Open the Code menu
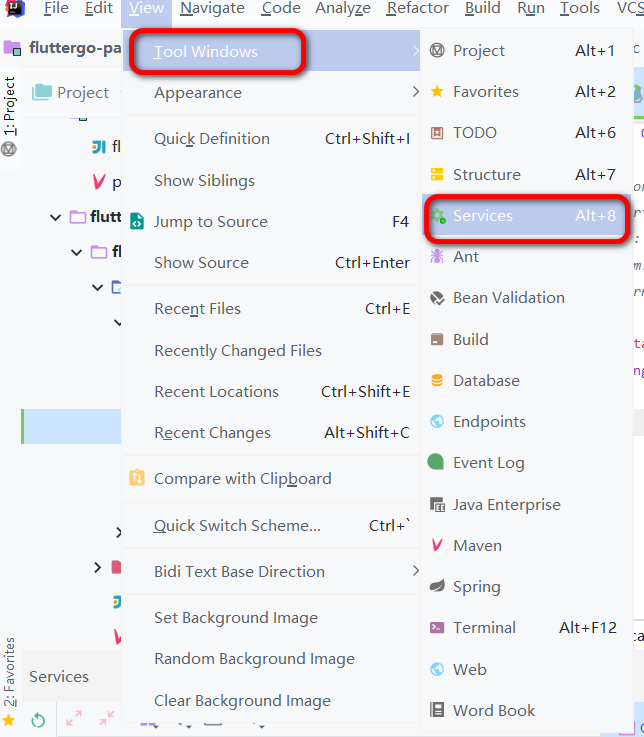 [x=281, y=8]
